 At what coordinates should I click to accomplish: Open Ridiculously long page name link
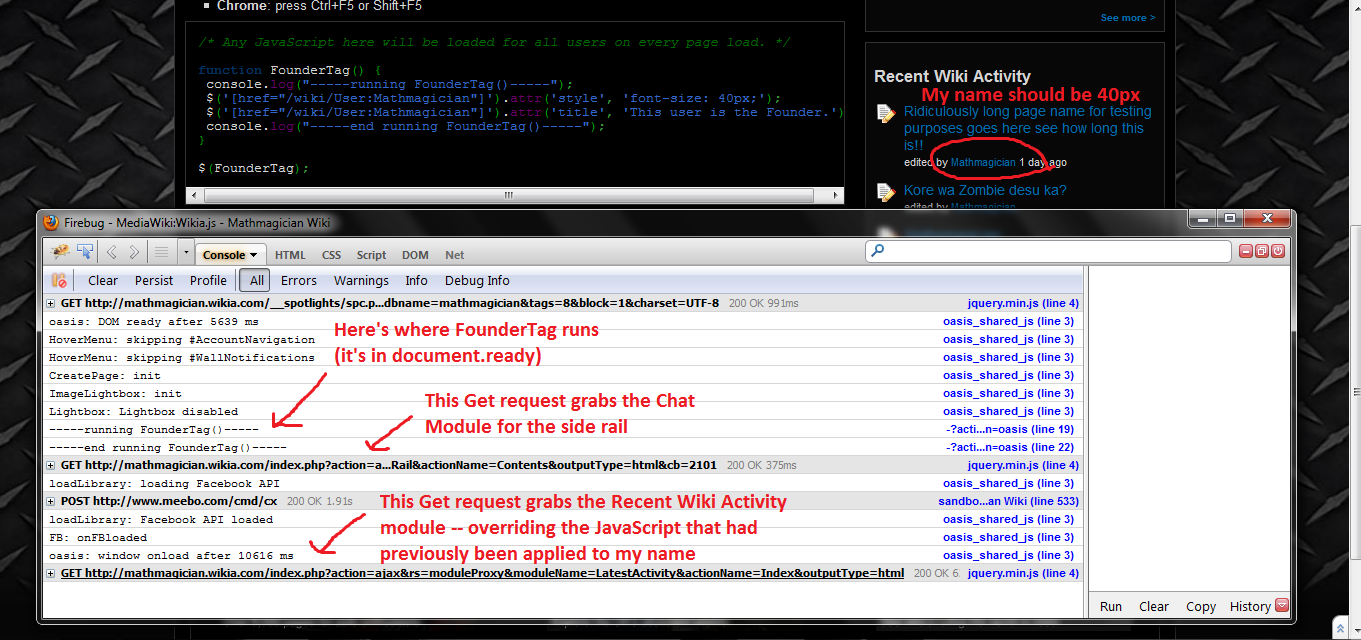pos(1027,128)
